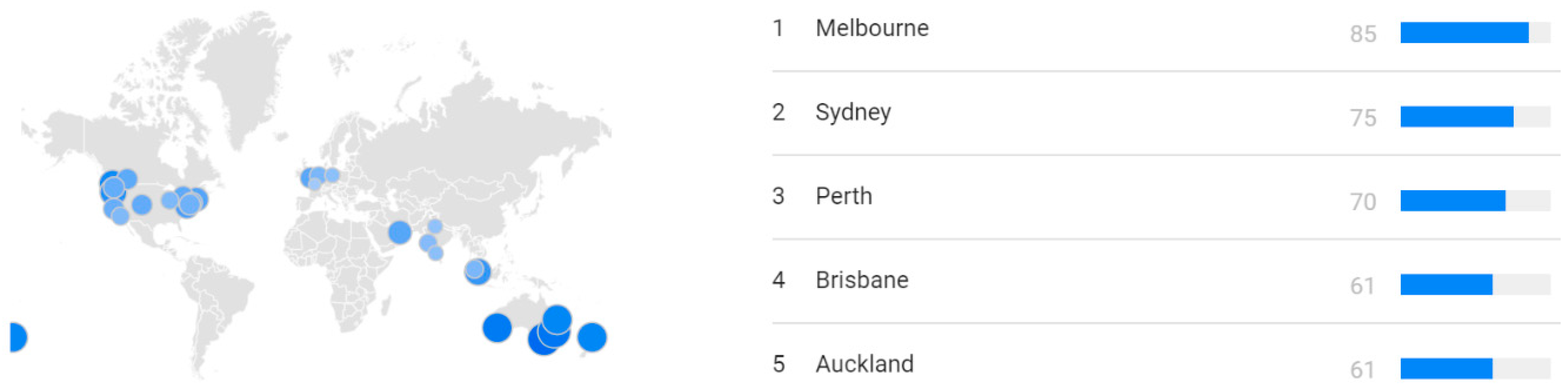
Task: Click the half-circle bubble at map's left edge
Action: pos(17,337)
